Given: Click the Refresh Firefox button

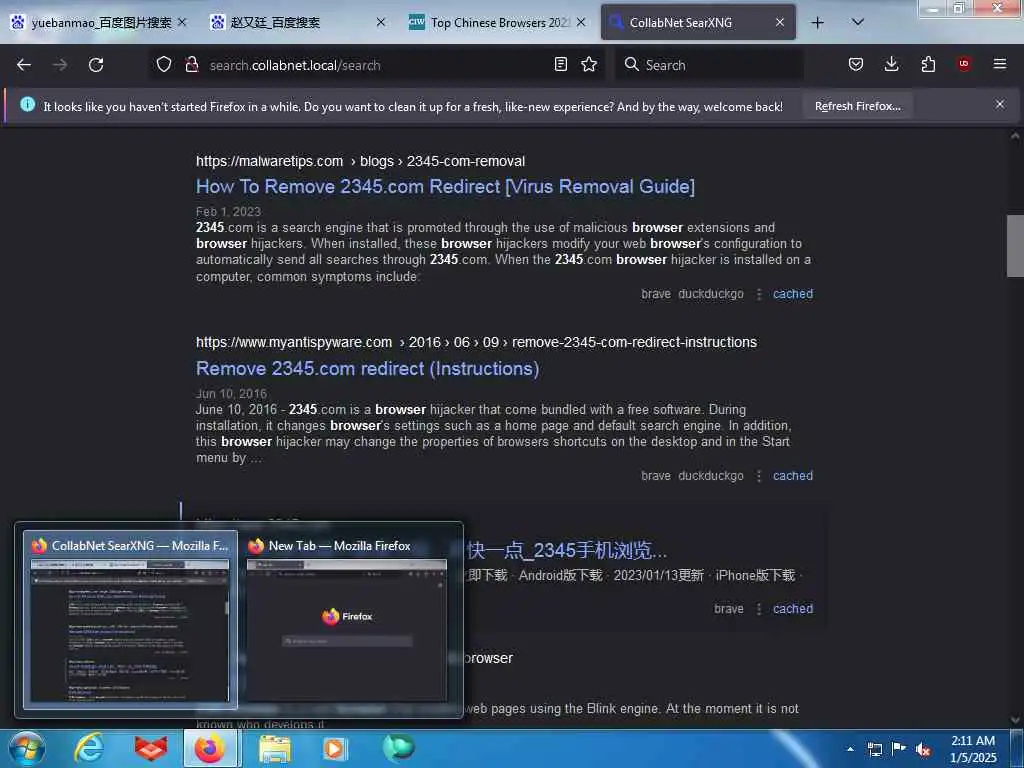Looking at the screenshot, I should click(x=857, y=106).
